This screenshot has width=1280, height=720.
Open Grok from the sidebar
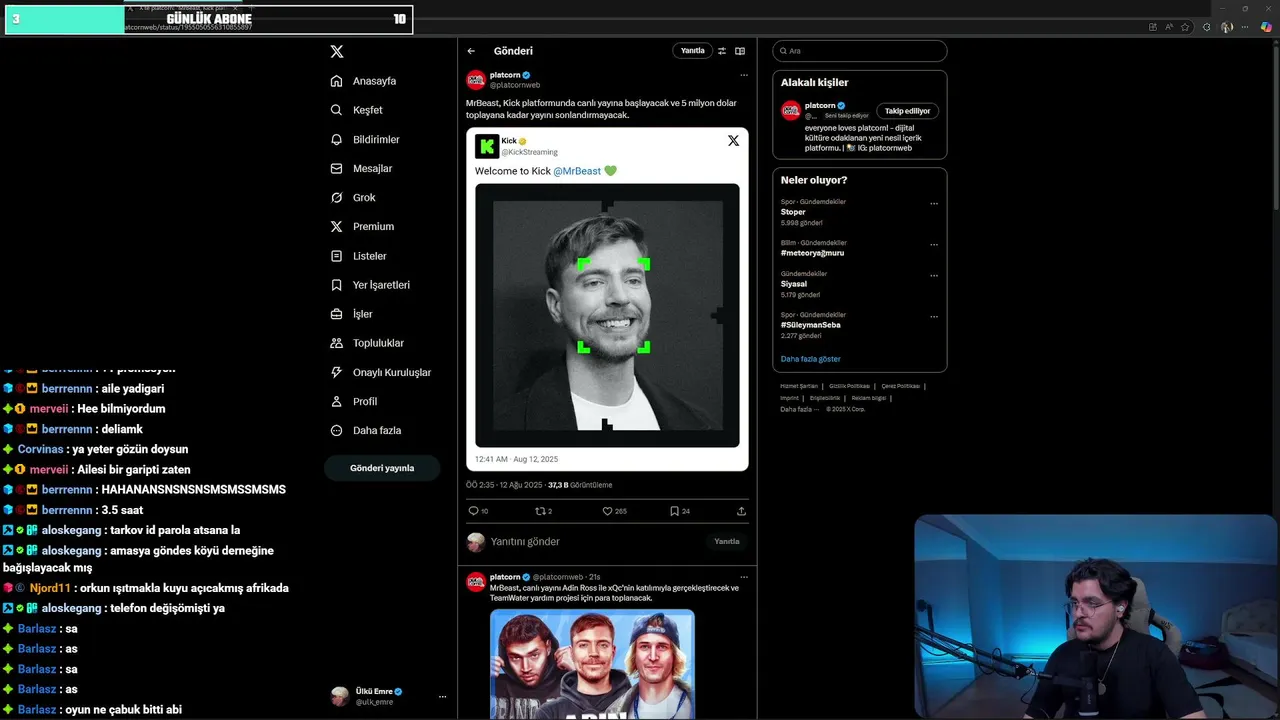(353, 197)
